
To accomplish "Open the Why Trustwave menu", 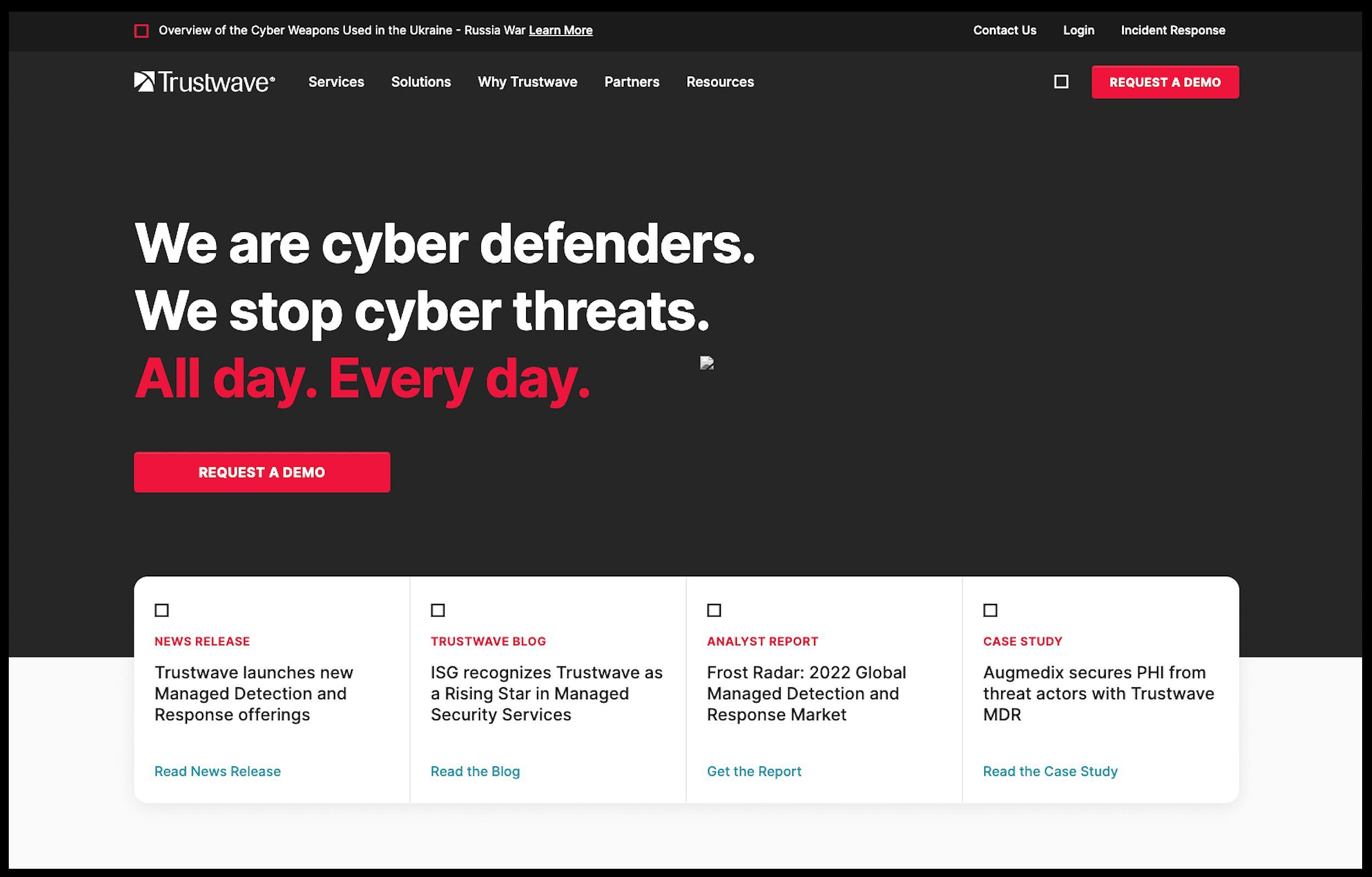I will 528,81.
